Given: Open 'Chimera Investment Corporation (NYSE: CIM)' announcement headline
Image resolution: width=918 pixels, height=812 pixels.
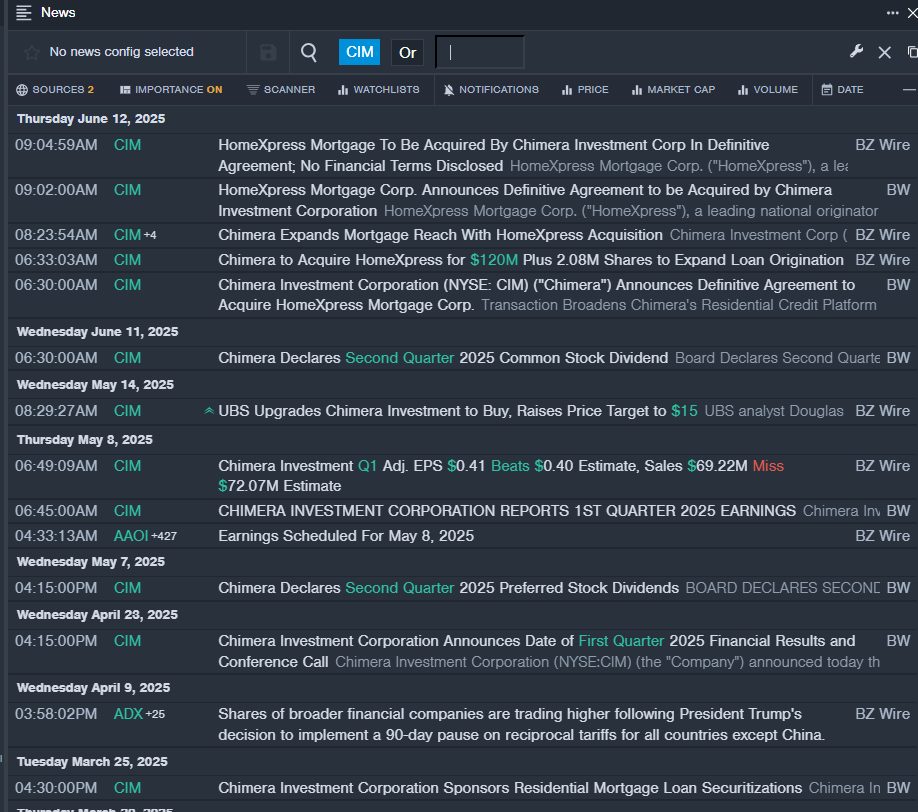Looking at the screenshot, I should coord(536,295).
